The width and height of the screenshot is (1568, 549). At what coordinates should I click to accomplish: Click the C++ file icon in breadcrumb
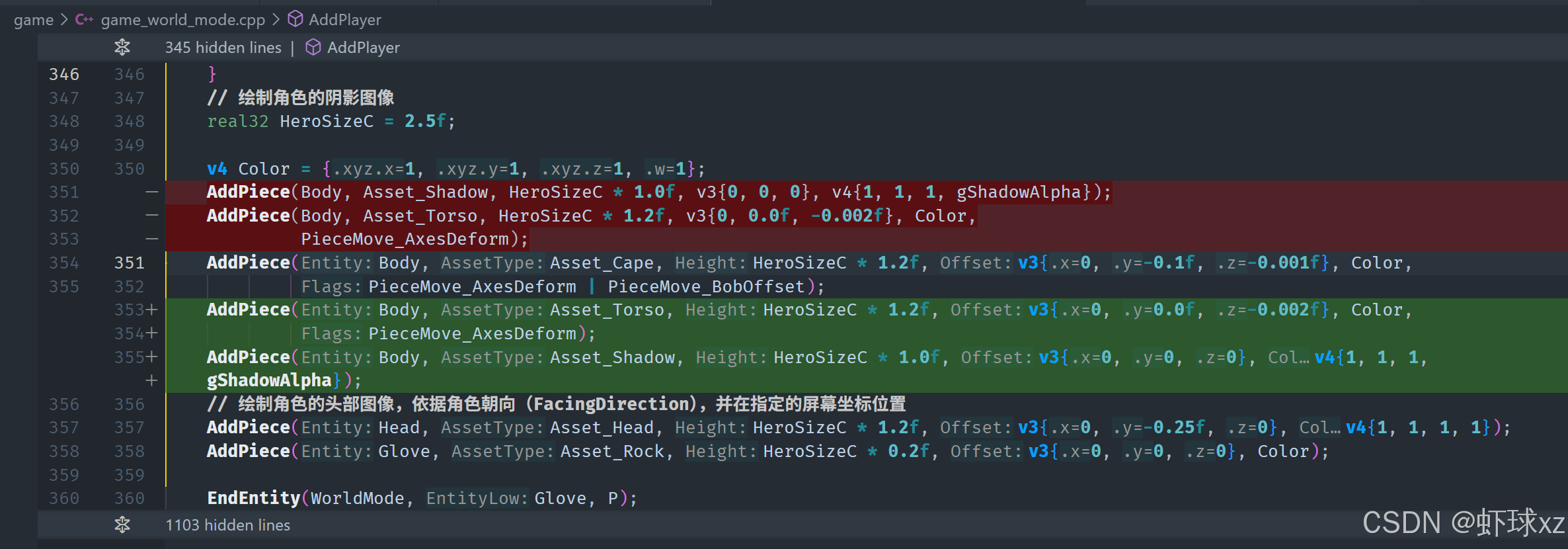click(x=84, y=20)
